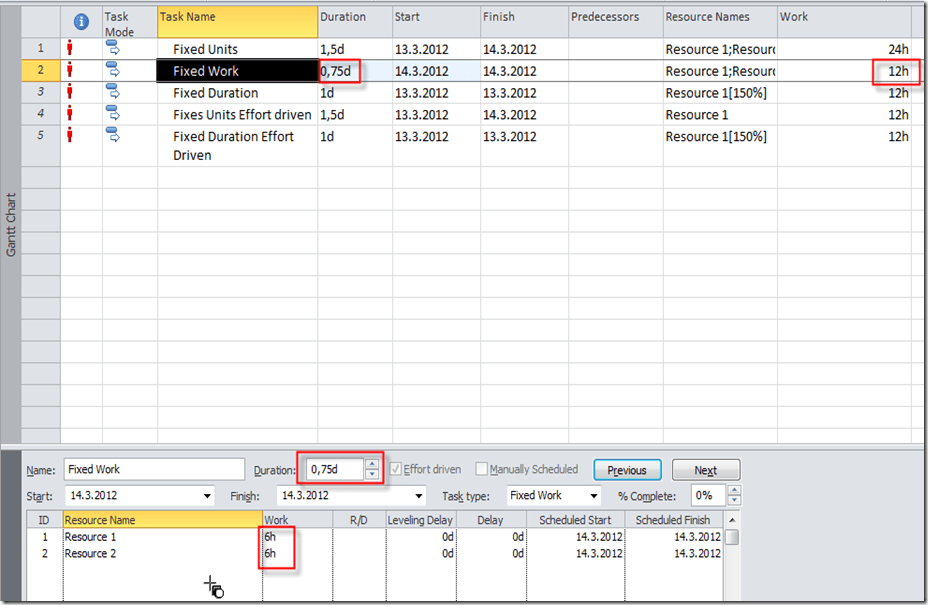Increase the % Complete spinner value

[735, 491]
